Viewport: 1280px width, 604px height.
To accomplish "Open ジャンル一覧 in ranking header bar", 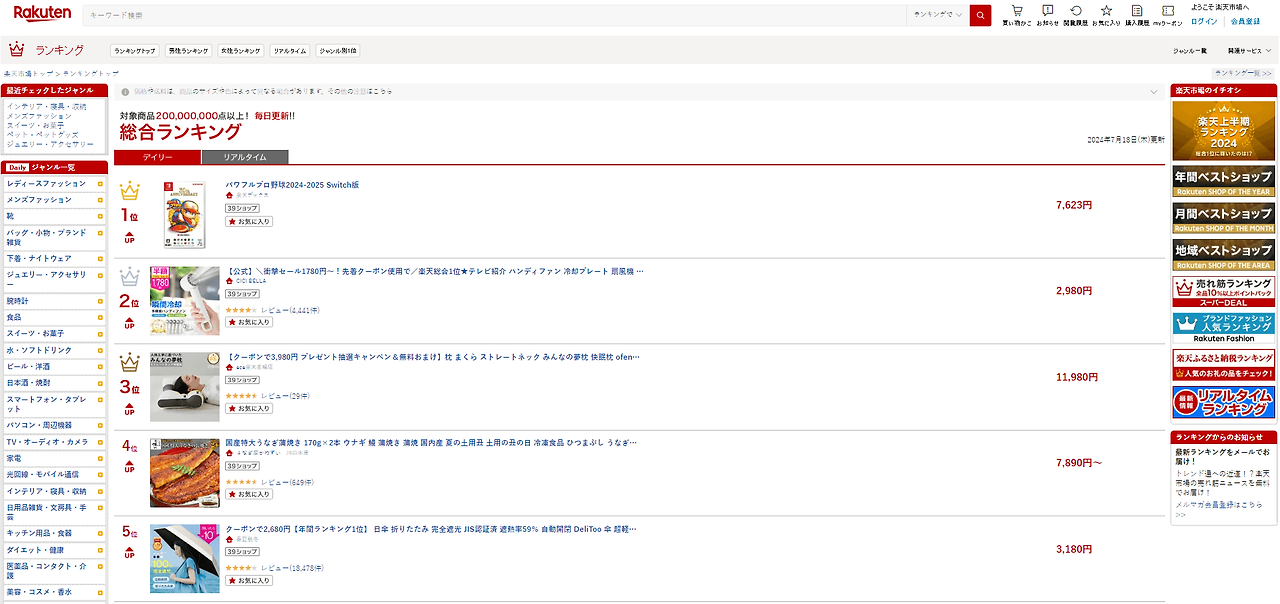I will click(1190, 50).
